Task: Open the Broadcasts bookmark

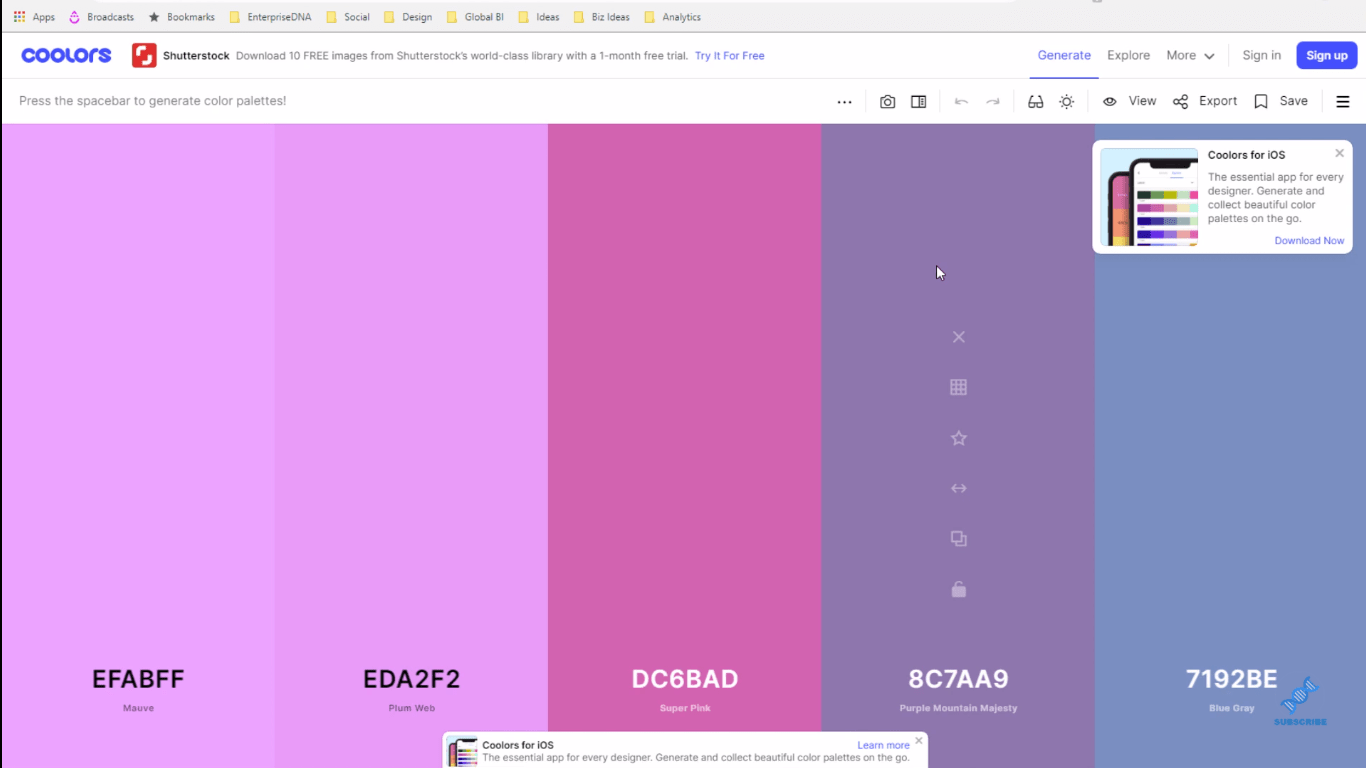Action: (101, 17)
